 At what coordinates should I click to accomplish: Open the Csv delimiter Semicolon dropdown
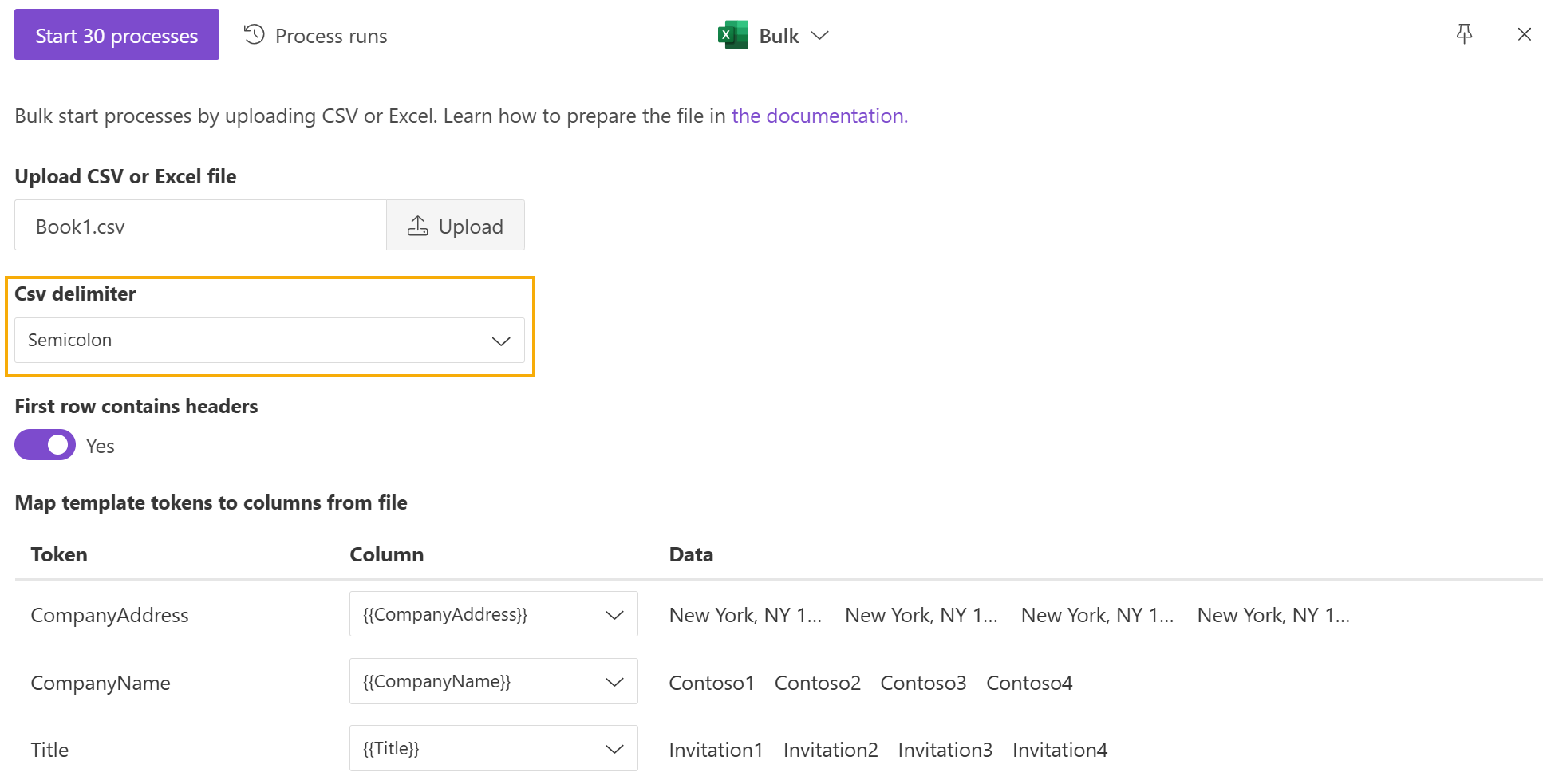tap(270, 341)
